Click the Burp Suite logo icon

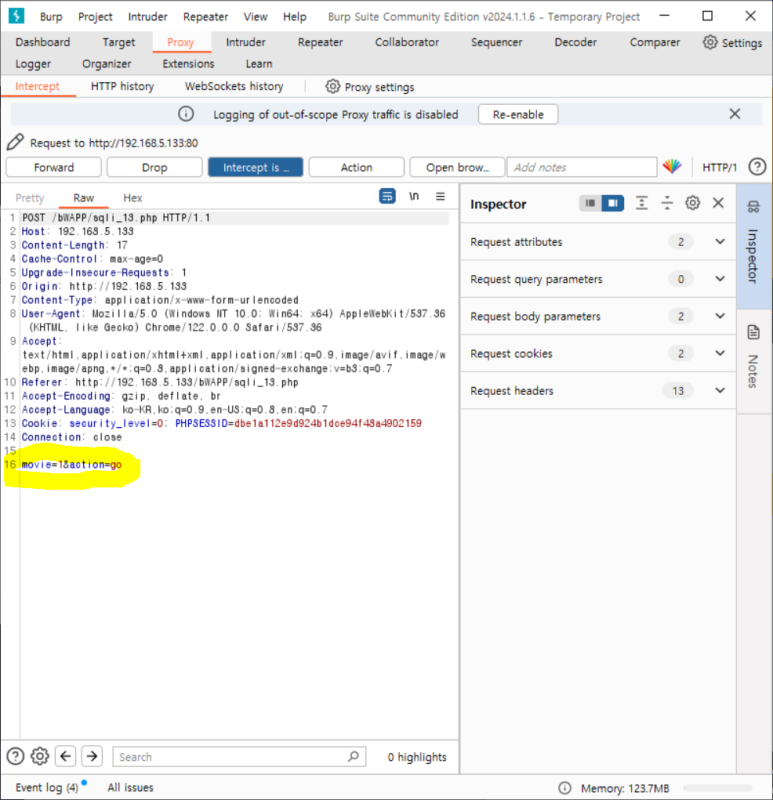coord(16,16)
